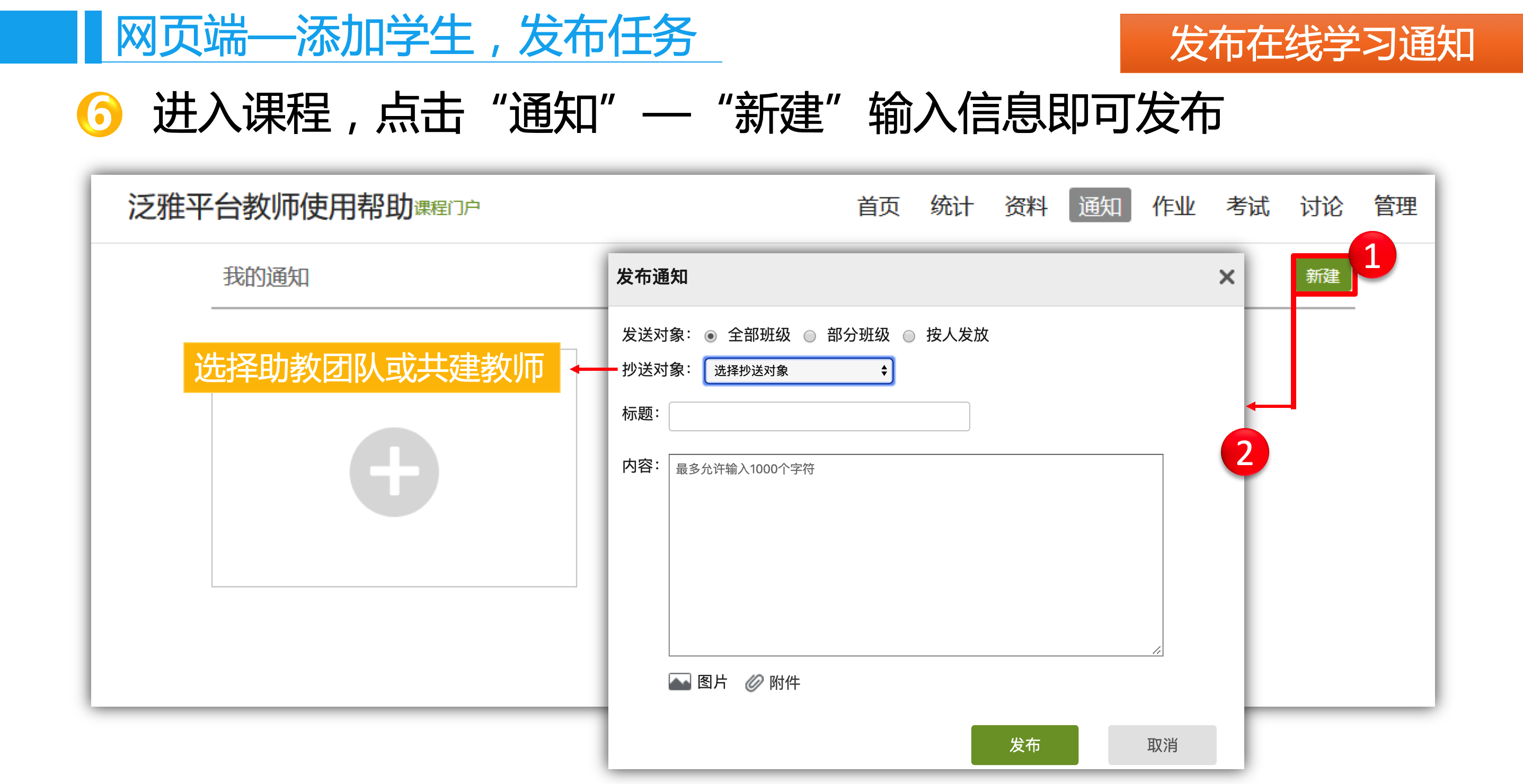Select 部分班级 radio button

pos(809,336)
